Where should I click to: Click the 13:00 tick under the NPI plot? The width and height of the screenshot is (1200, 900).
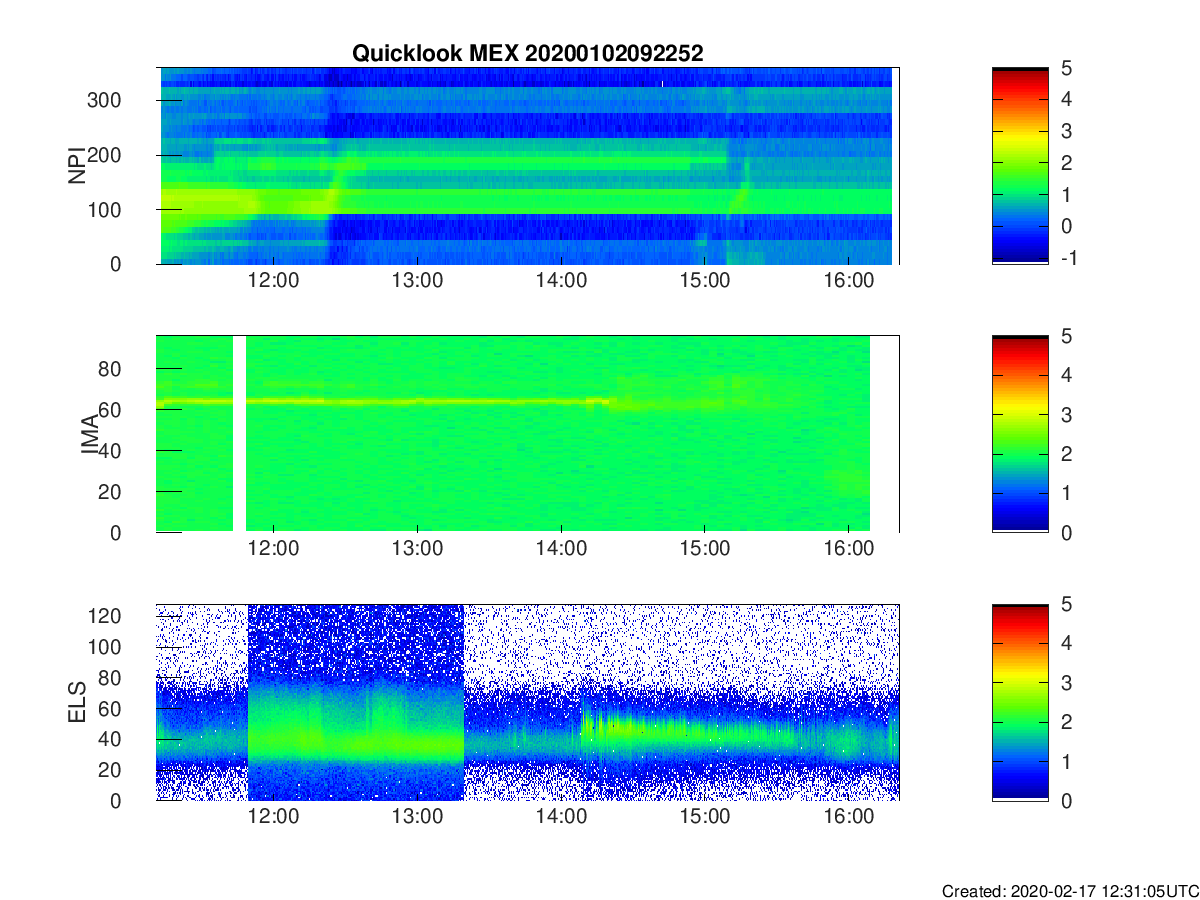tap(417, 281)
